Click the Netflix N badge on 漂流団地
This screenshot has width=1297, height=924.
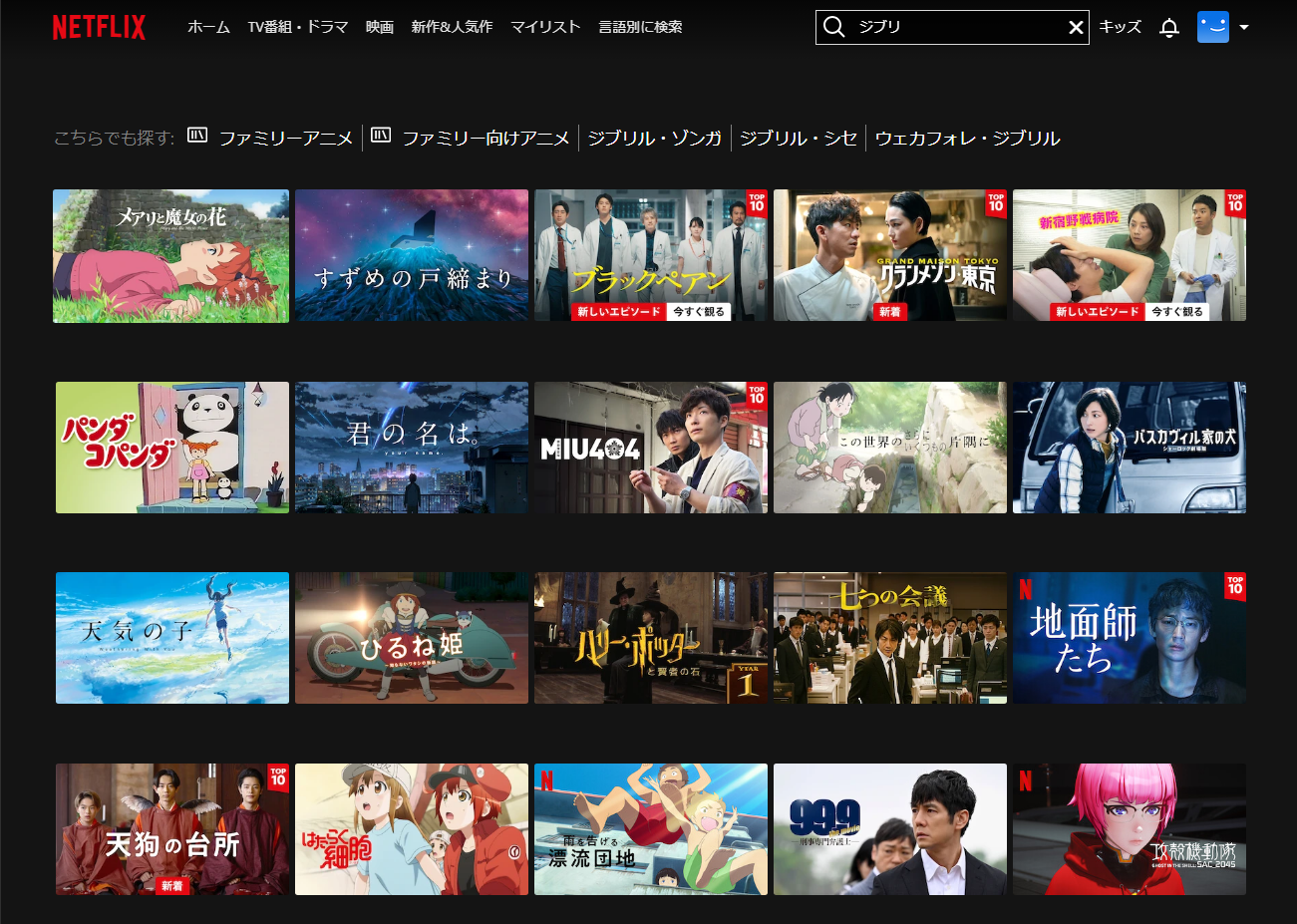[x=546, y=780]
